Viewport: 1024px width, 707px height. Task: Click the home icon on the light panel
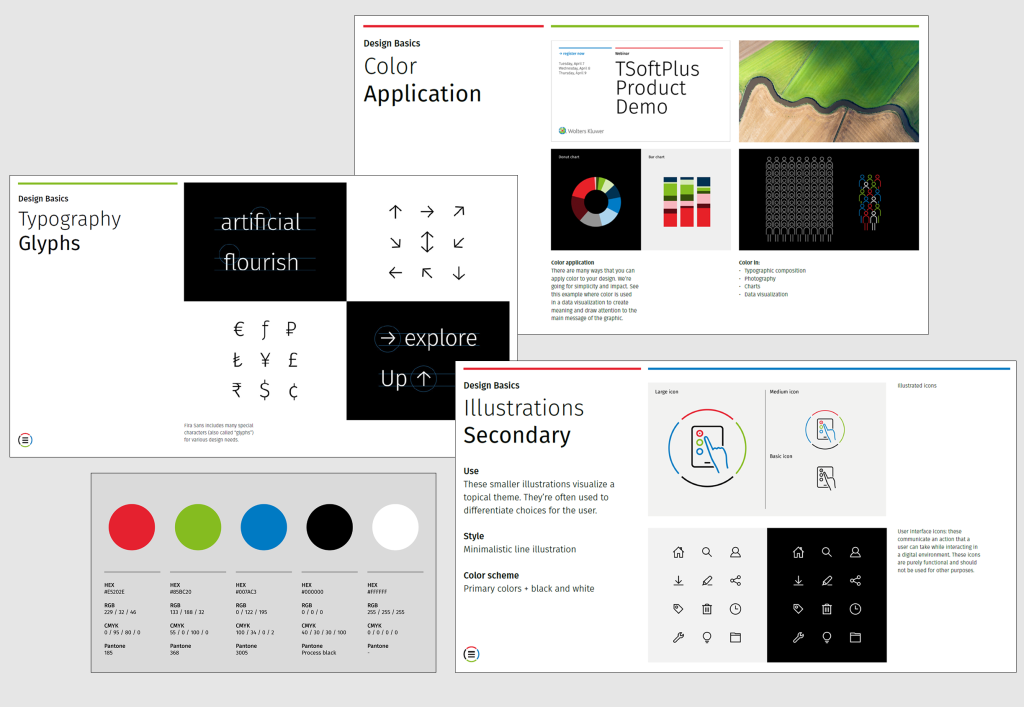coord(678,552)
